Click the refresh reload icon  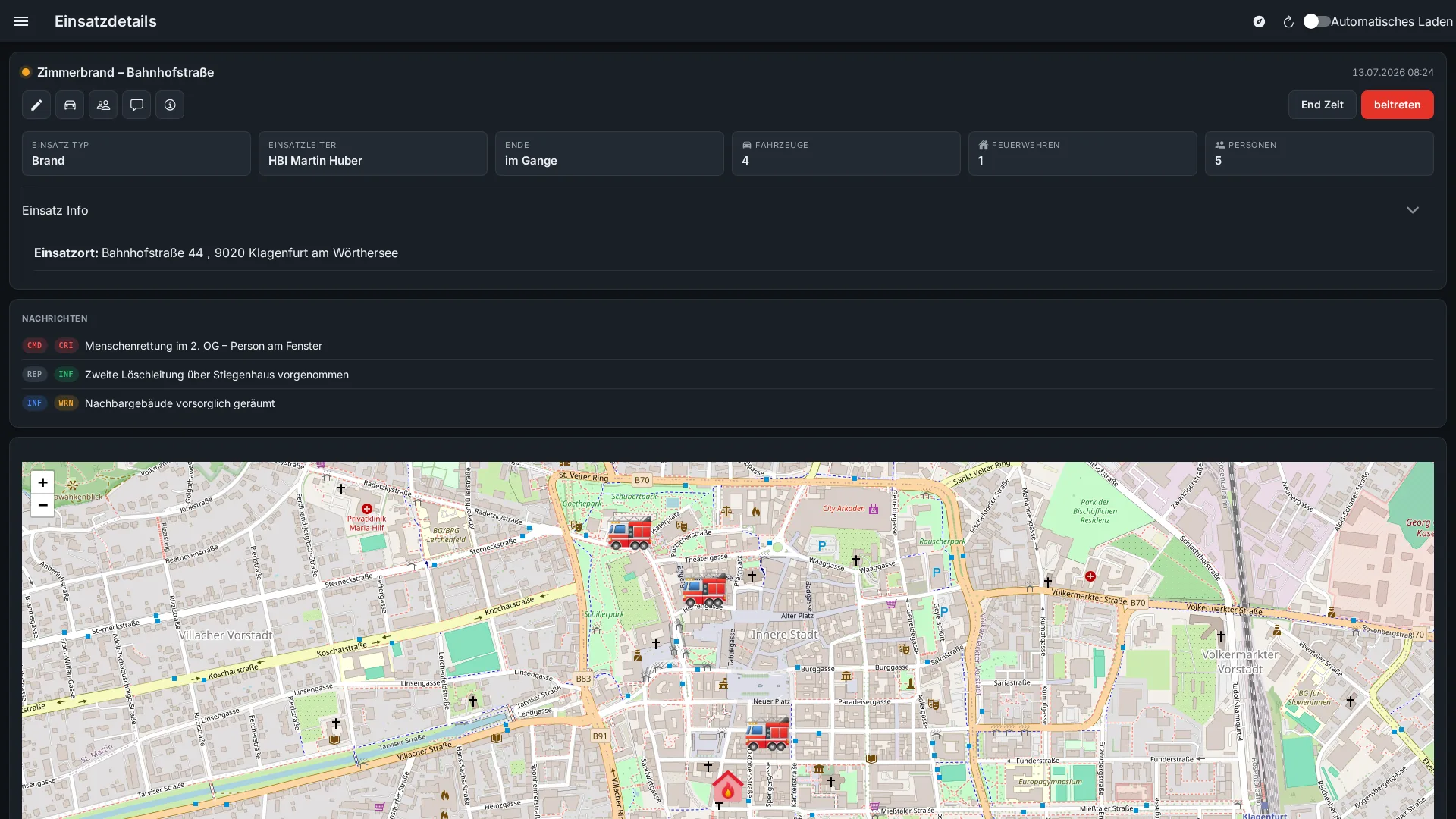[1288, 21]
